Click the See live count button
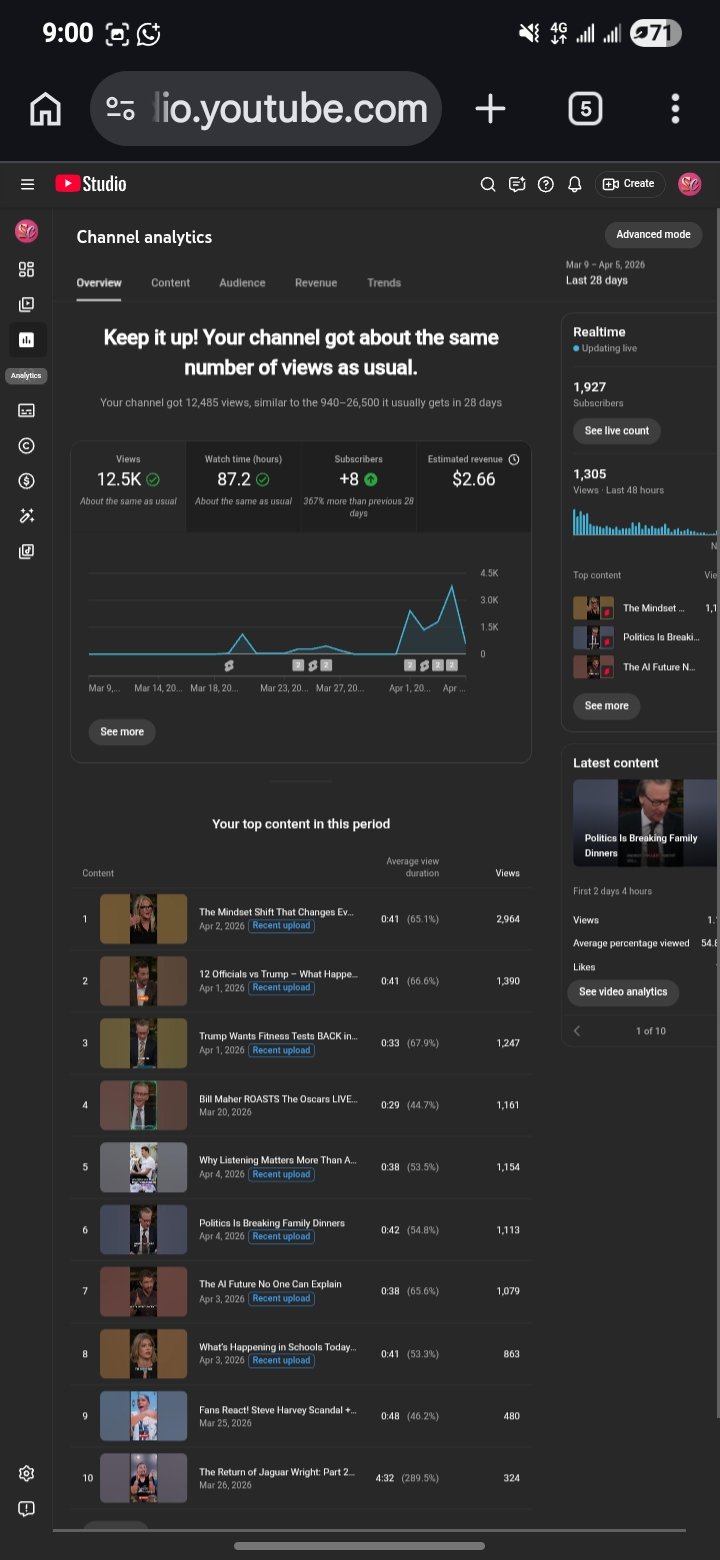 [x=616, y=431]
